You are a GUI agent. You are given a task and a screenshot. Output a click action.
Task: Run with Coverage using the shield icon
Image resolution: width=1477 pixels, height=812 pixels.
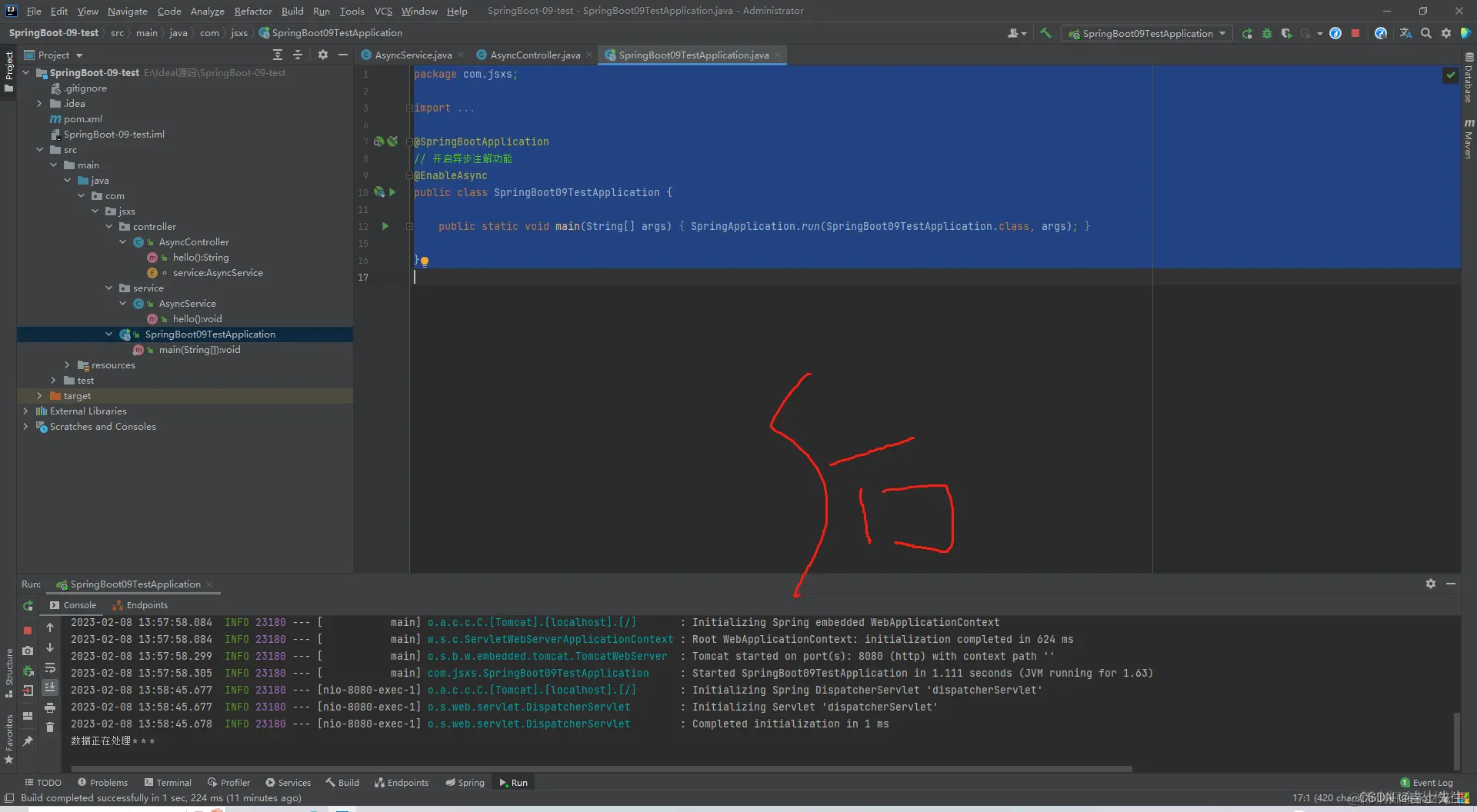coord(1286,33)
